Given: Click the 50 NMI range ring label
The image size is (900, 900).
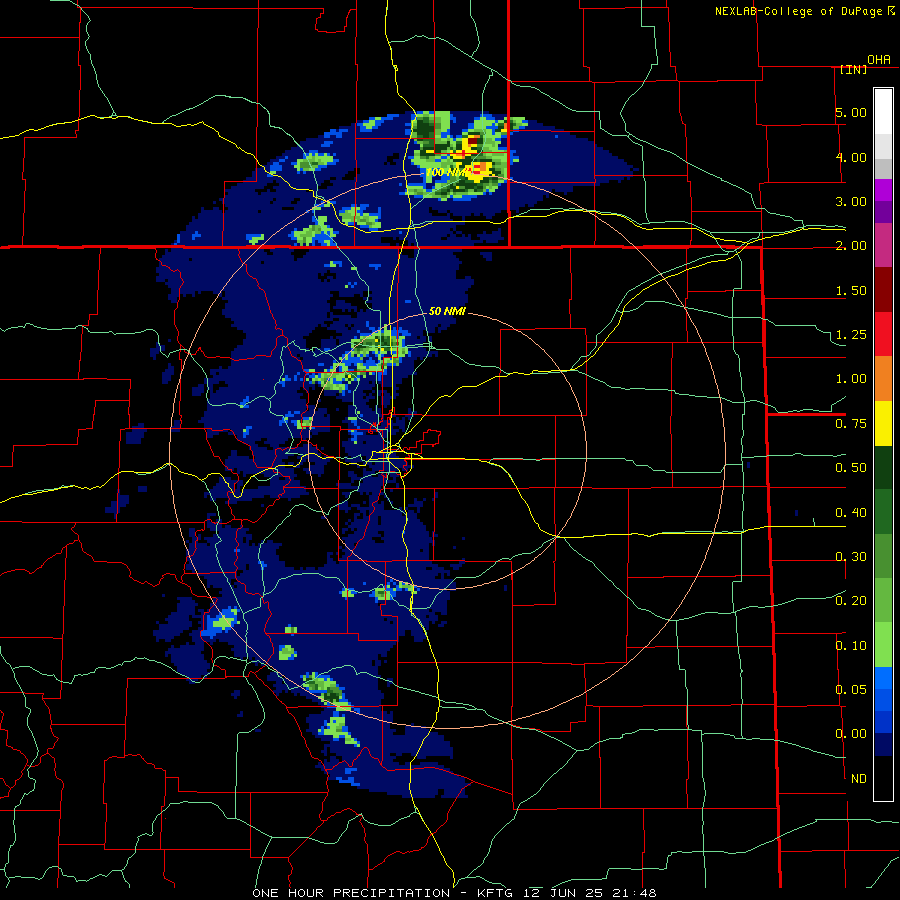Looking at the screenshot, I should coord(447,311).
